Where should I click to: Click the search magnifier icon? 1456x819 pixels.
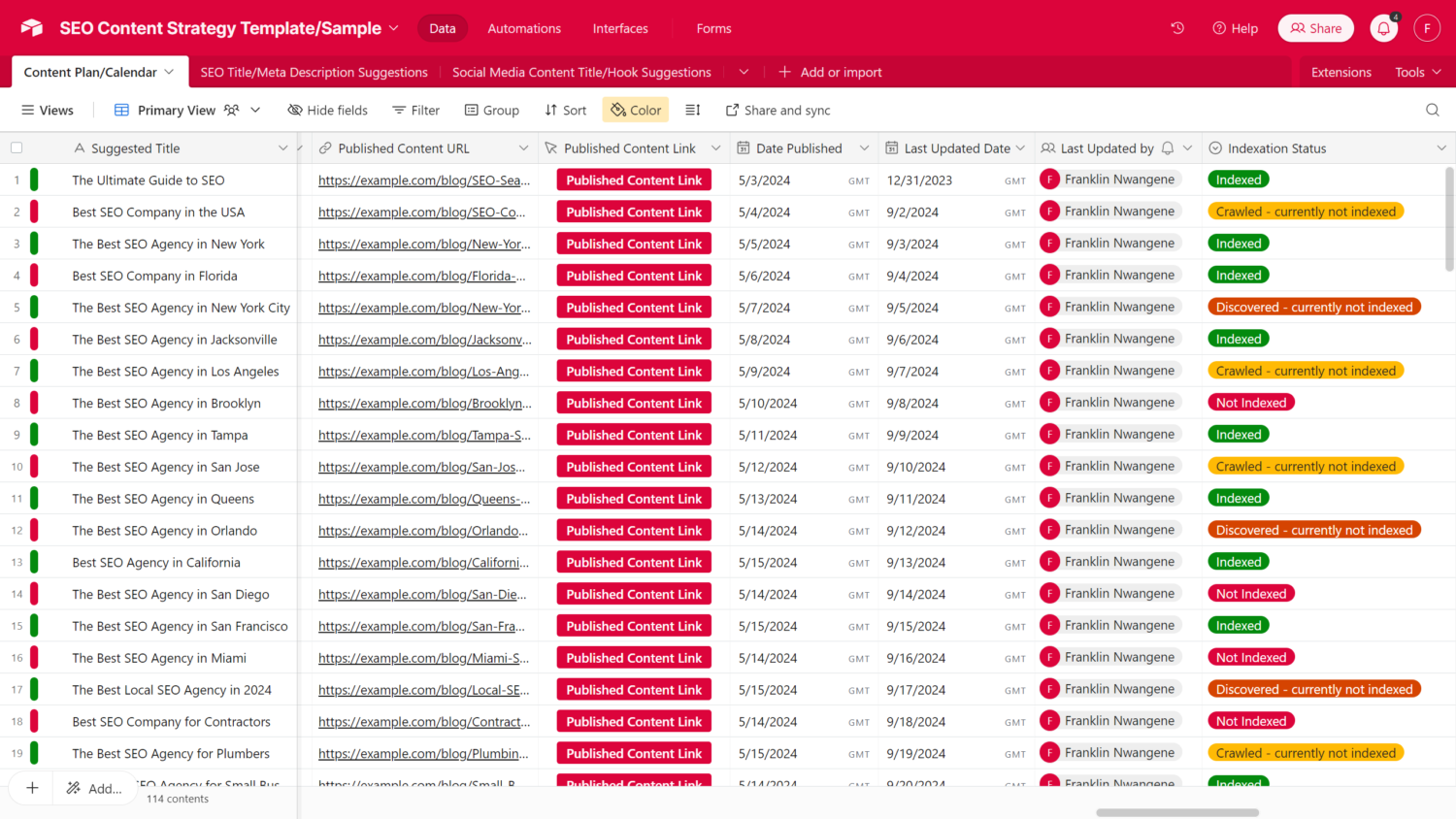(x=1432, y=111)
